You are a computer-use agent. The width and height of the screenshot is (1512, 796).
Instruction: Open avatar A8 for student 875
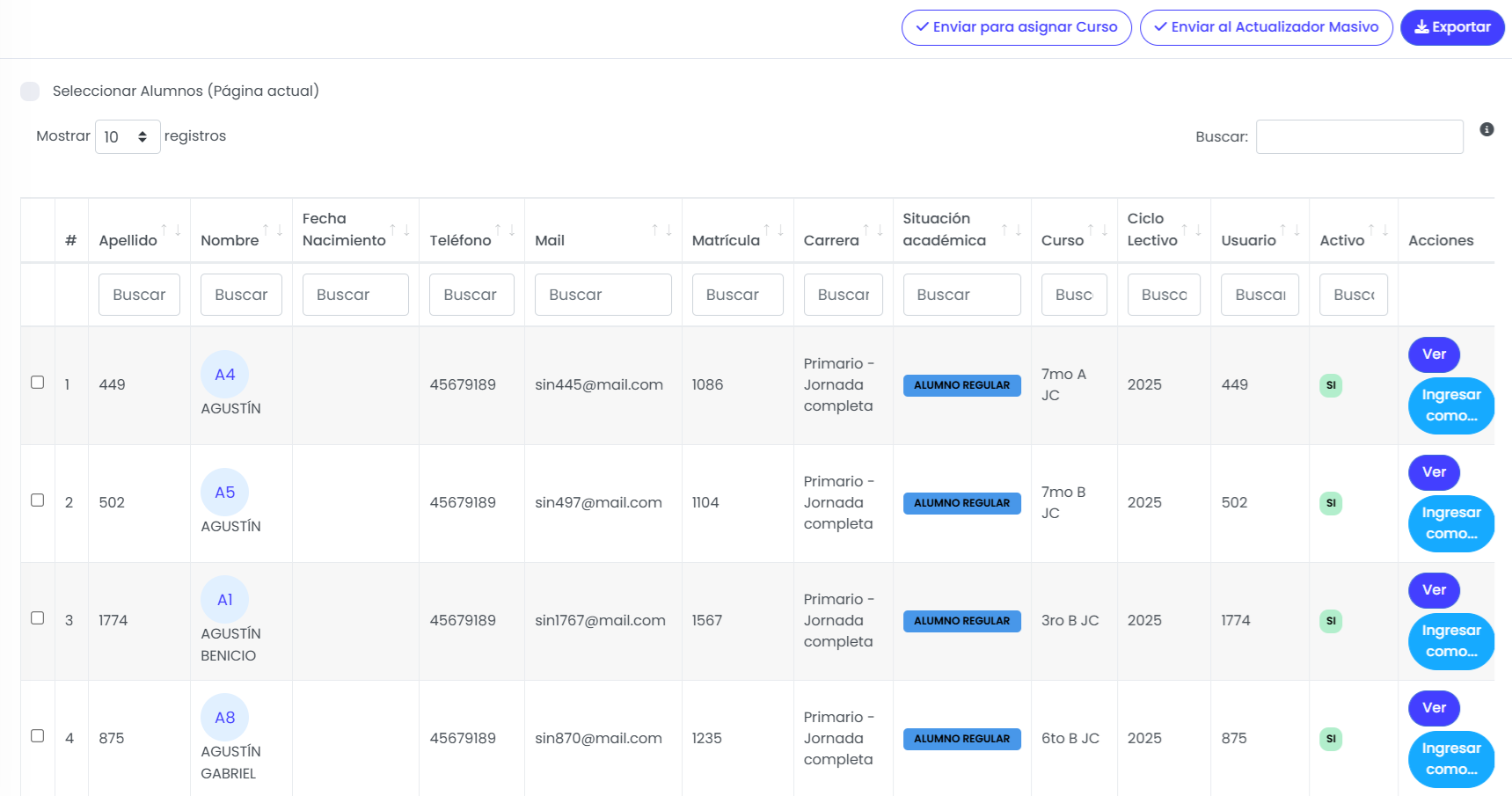[225, 718]
